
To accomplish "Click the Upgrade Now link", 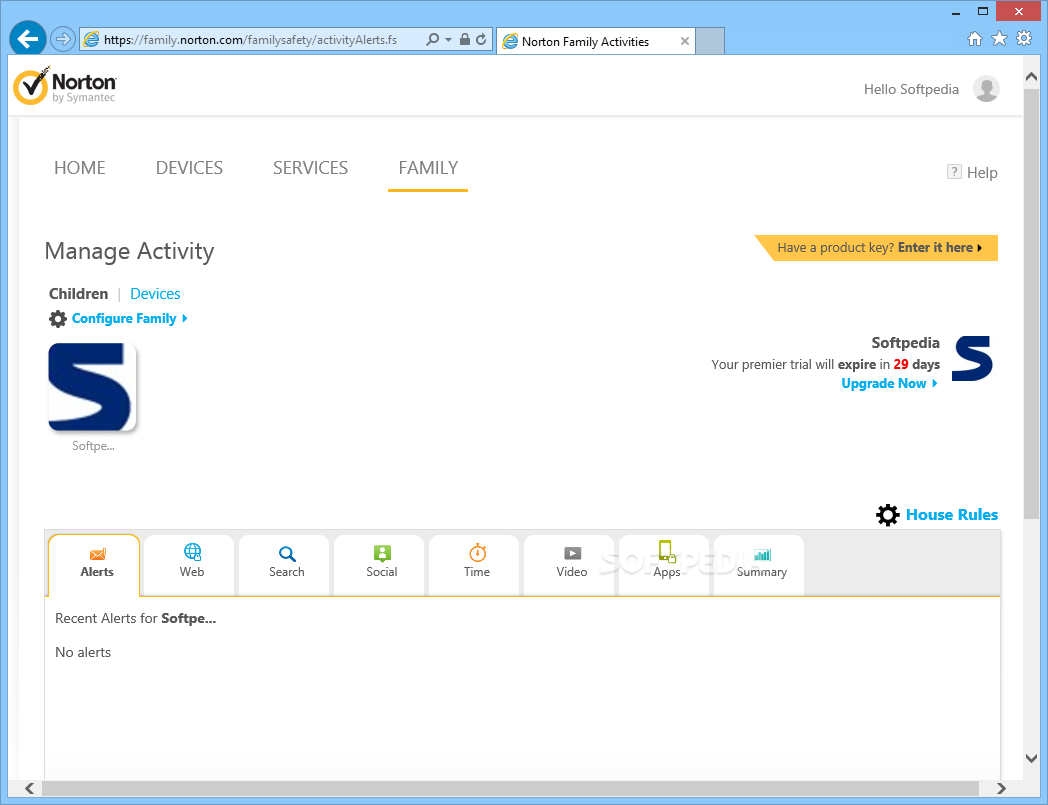I will click(x=889, y=383).
